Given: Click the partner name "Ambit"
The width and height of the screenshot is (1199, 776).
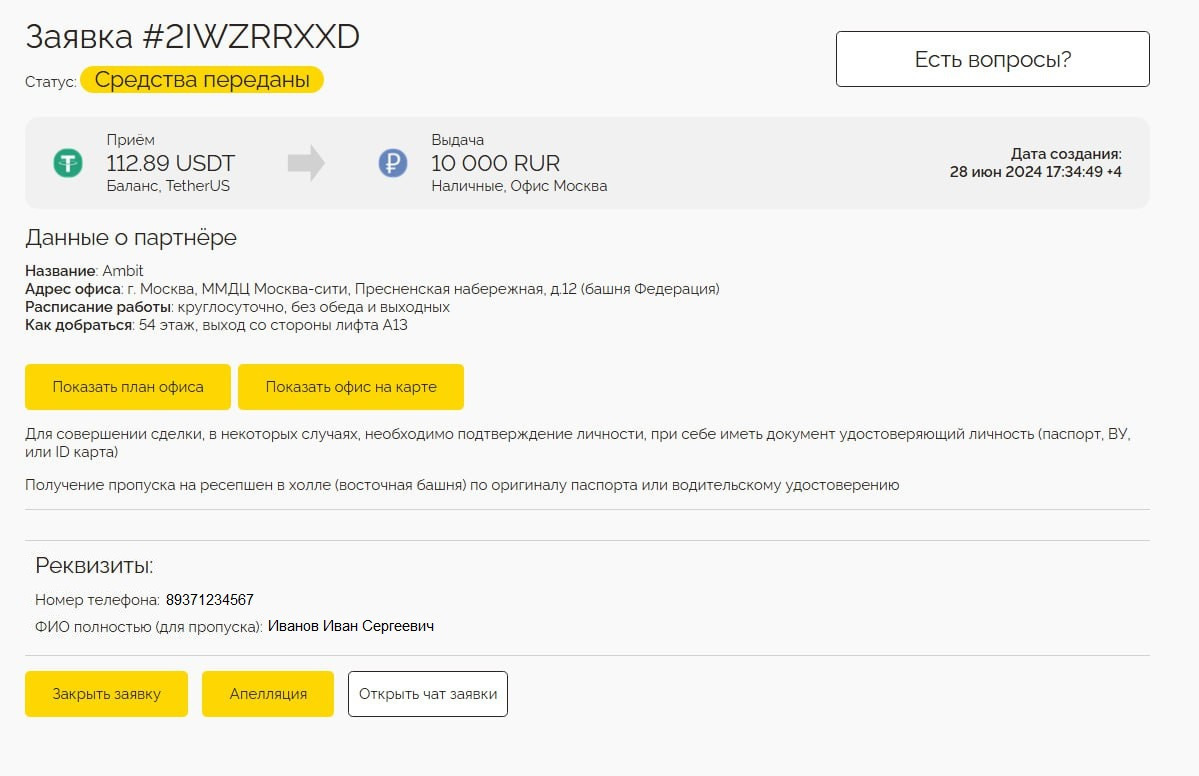Looking at the screenshot, I should click(123, 271).
